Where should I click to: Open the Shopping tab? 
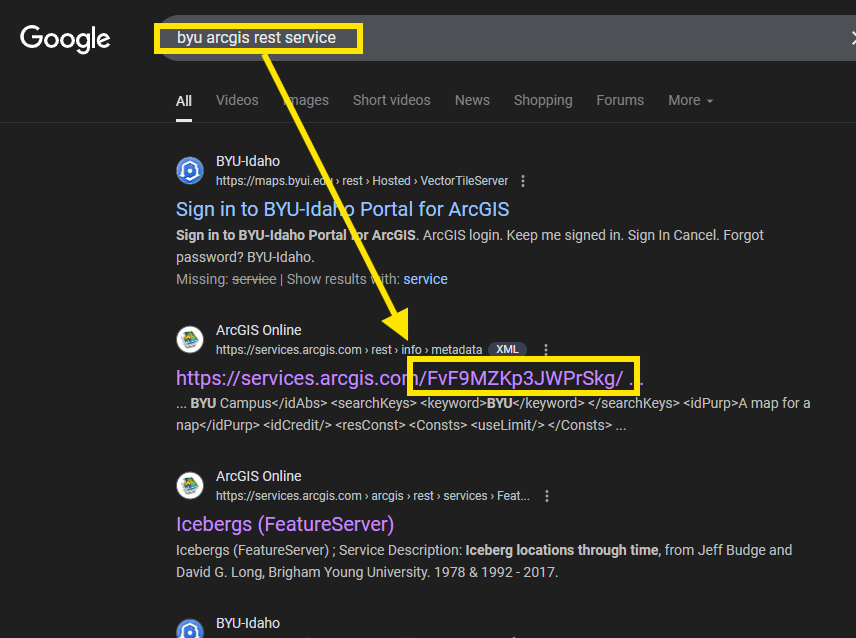coord(543,100)
